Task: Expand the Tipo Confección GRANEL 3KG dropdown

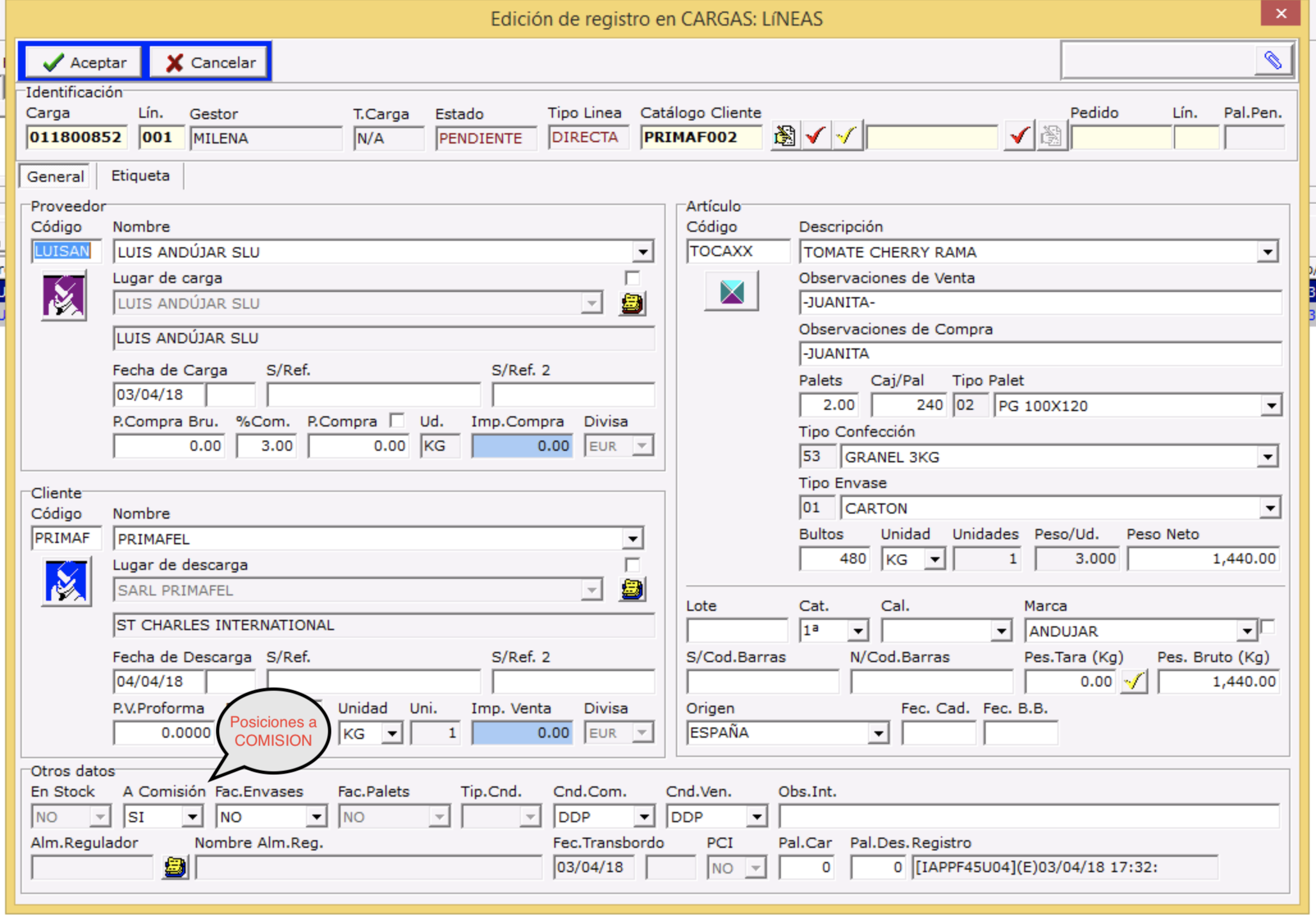Action: [x=1267, y=457]
